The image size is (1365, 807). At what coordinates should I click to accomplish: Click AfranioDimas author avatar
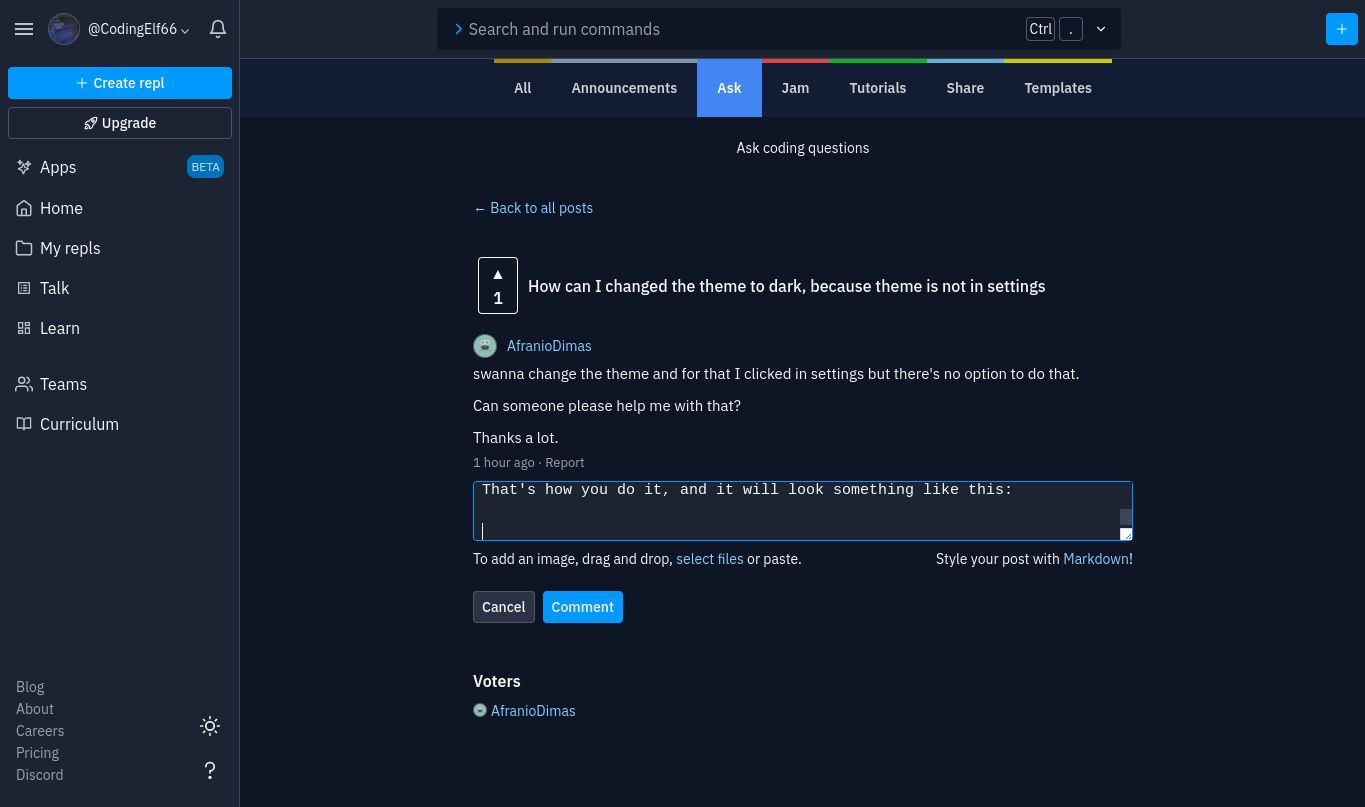[x=485, y=346]
